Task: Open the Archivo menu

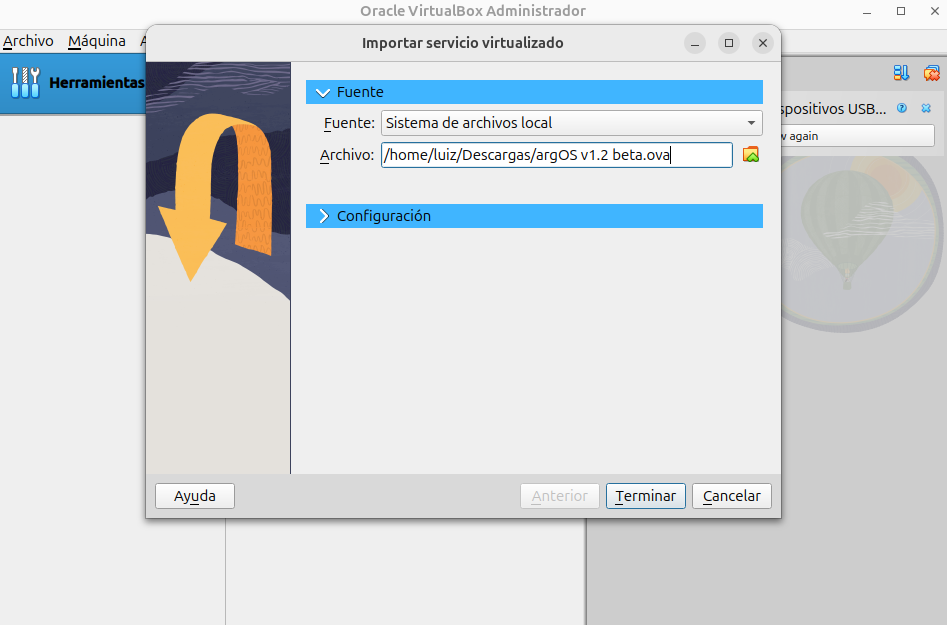Action: [28, 41]
